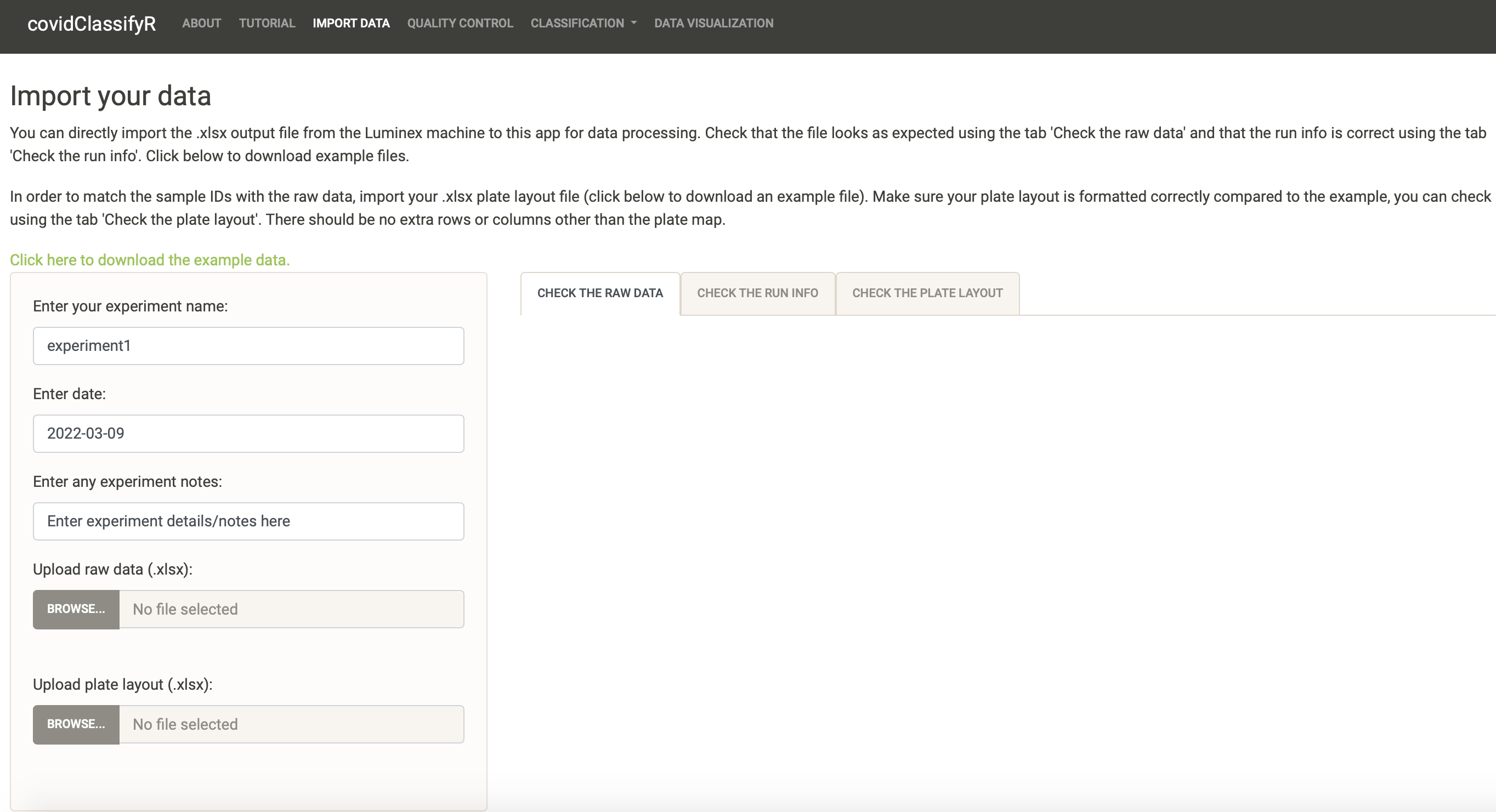Select the Check the Raw Data tab
1496x812 pixels.
coord(600,293)
